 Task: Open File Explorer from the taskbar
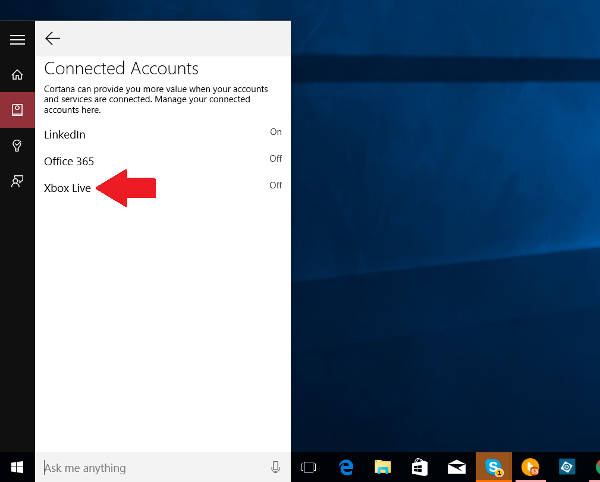coord(383,467)
